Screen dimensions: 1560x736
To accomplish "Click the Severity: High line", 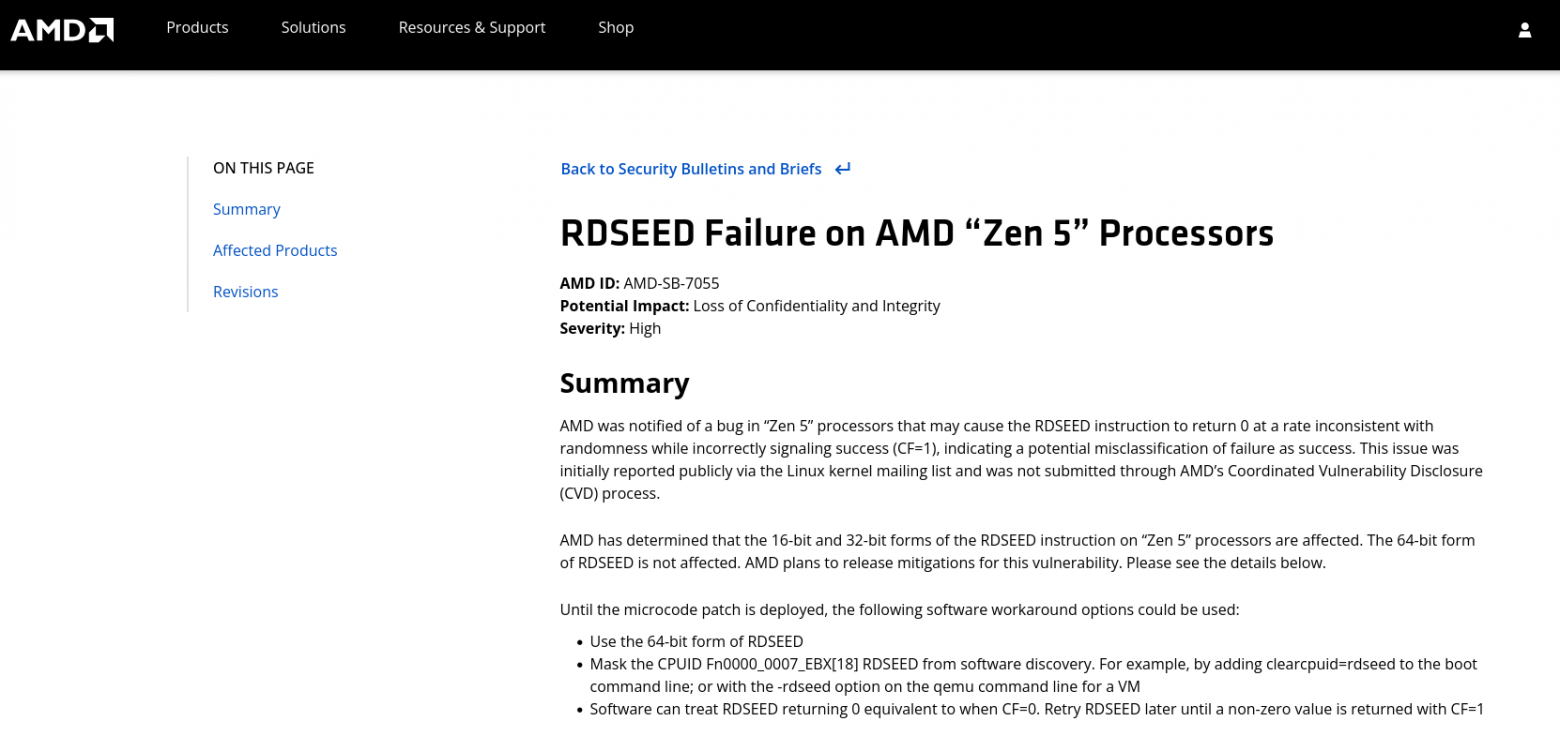I will point(610,328).
